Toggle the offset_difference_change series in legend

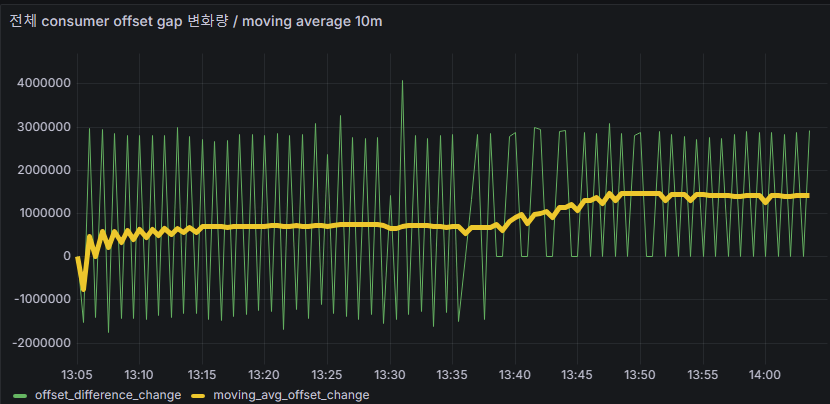[108, 395]
